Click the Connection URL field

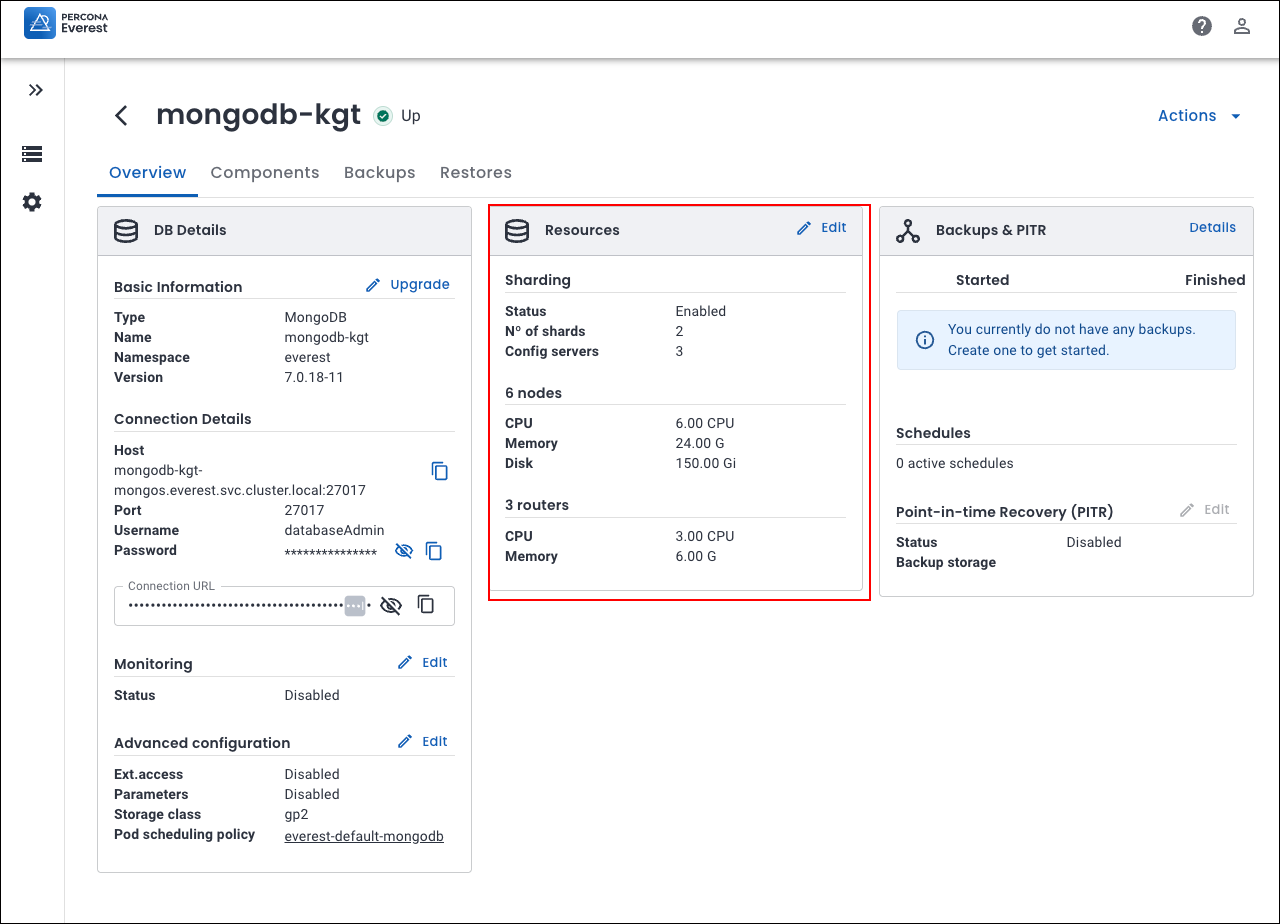coord(235,606)
